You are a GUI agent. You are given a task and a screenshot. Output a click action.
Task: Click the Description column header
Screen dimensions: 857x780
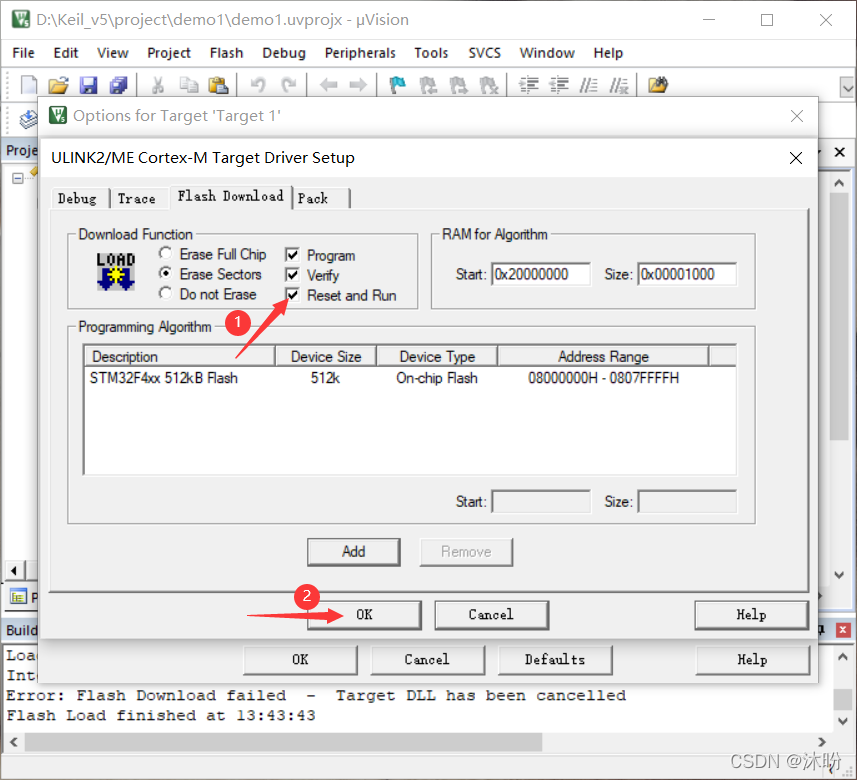pos(179,356)
